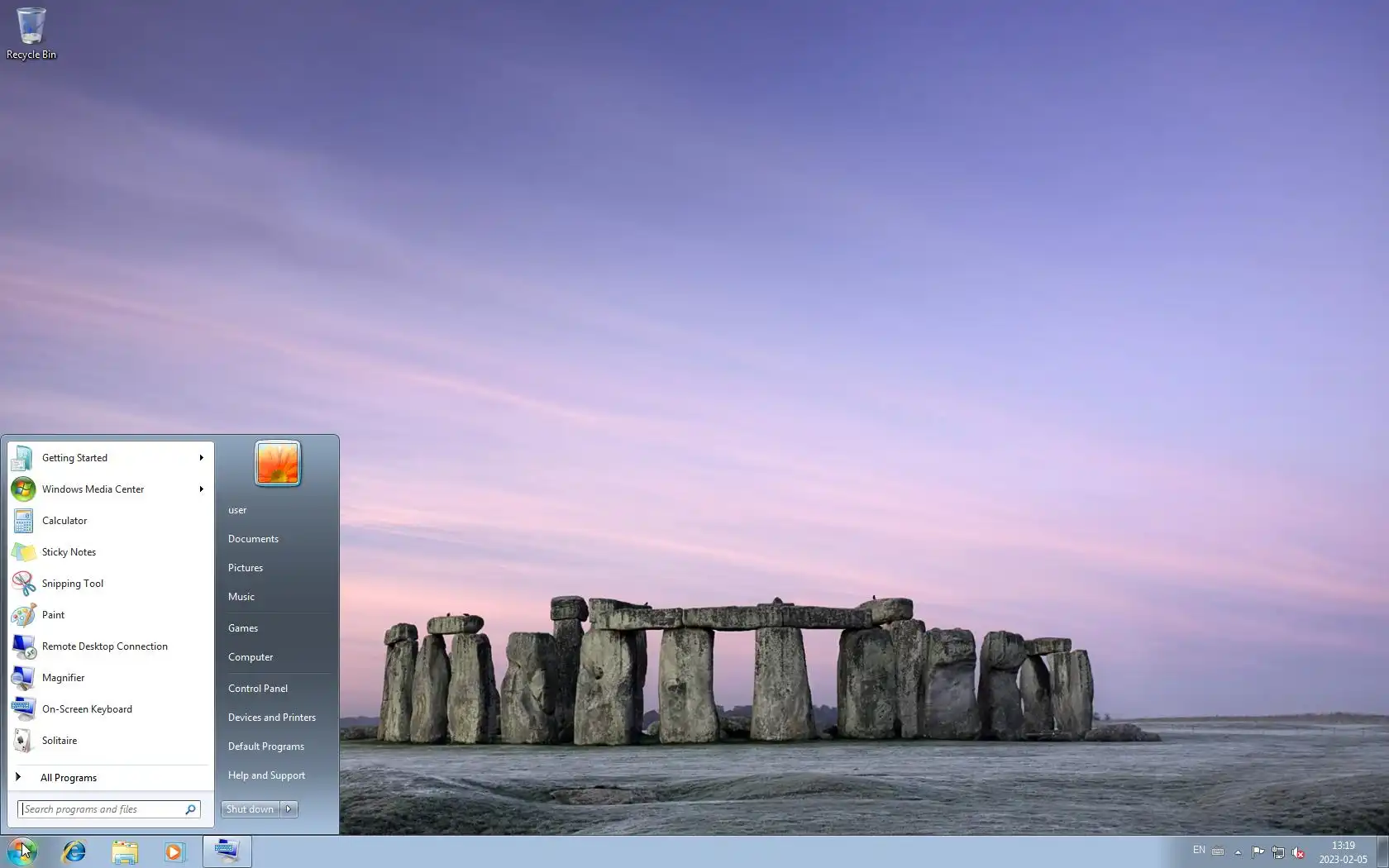Image resolution: width=1389 pixels, height=868 pixels.
Task: Click the muted volume speaker icon
Action: tap(1298, 851)
